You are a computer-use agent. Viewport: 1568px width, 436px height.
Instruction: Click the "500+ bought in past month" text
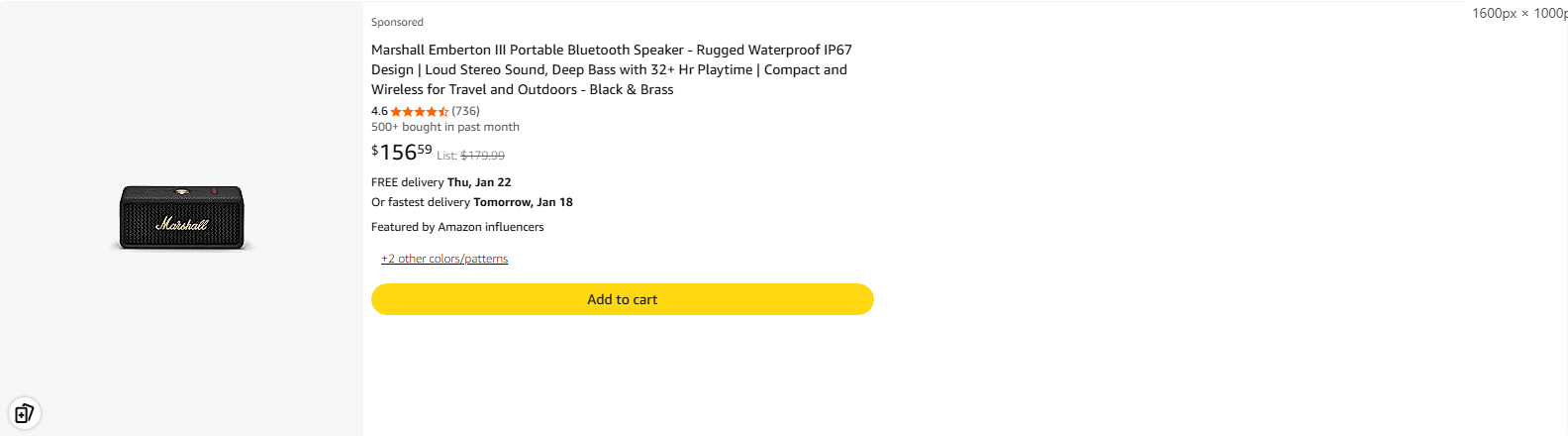(444, 127)
